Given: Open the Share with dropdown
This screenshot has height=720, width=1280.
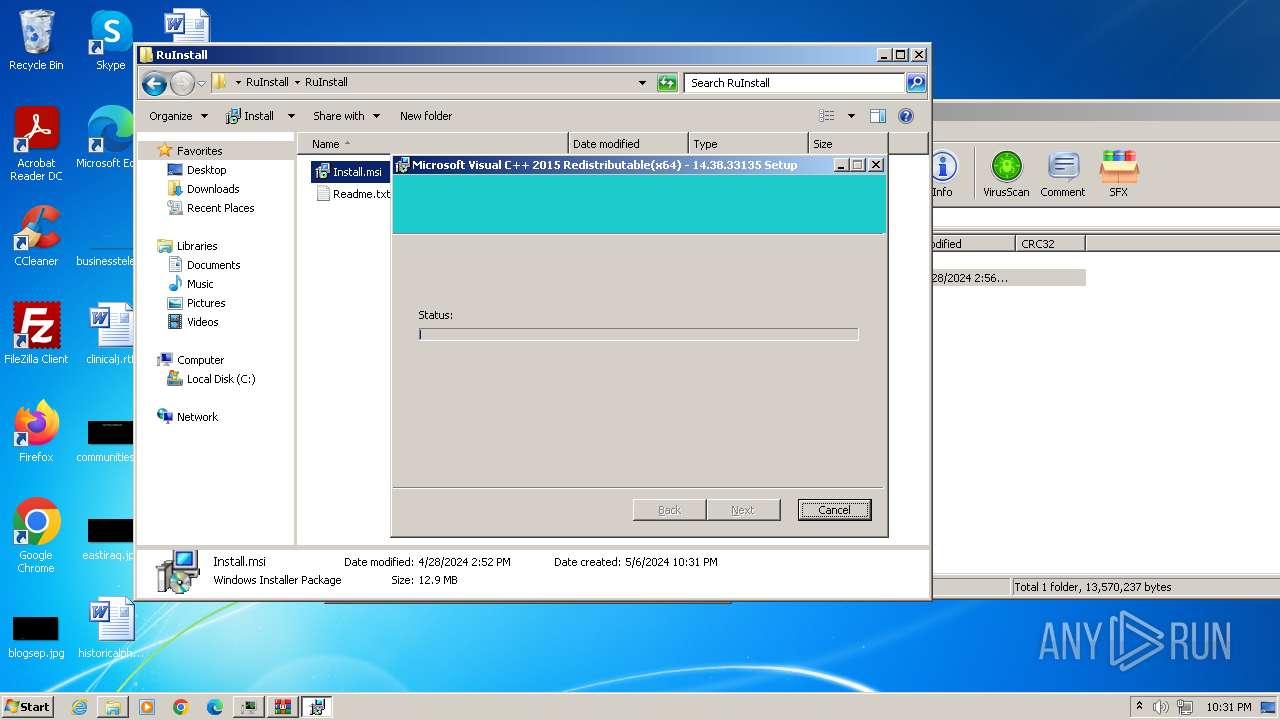Looking at the screenshot, I should coord(346,116).
